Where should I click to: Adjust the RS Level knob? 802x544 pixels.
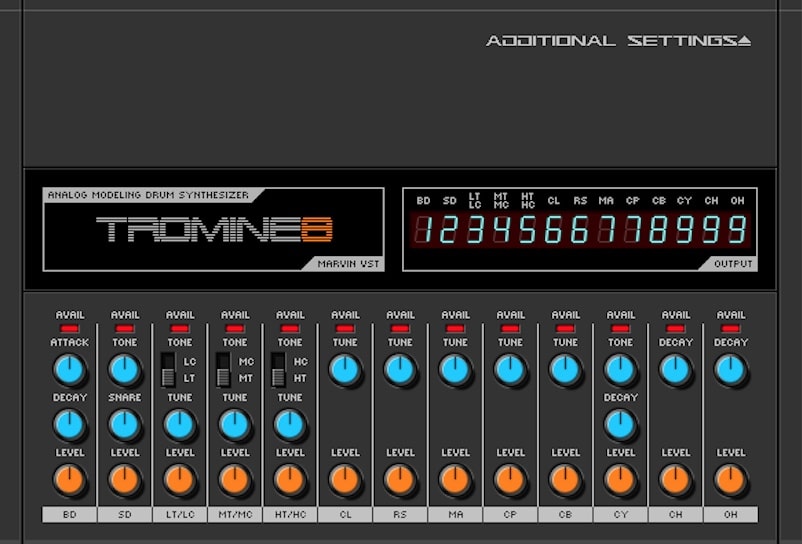[x=400, y=480]
